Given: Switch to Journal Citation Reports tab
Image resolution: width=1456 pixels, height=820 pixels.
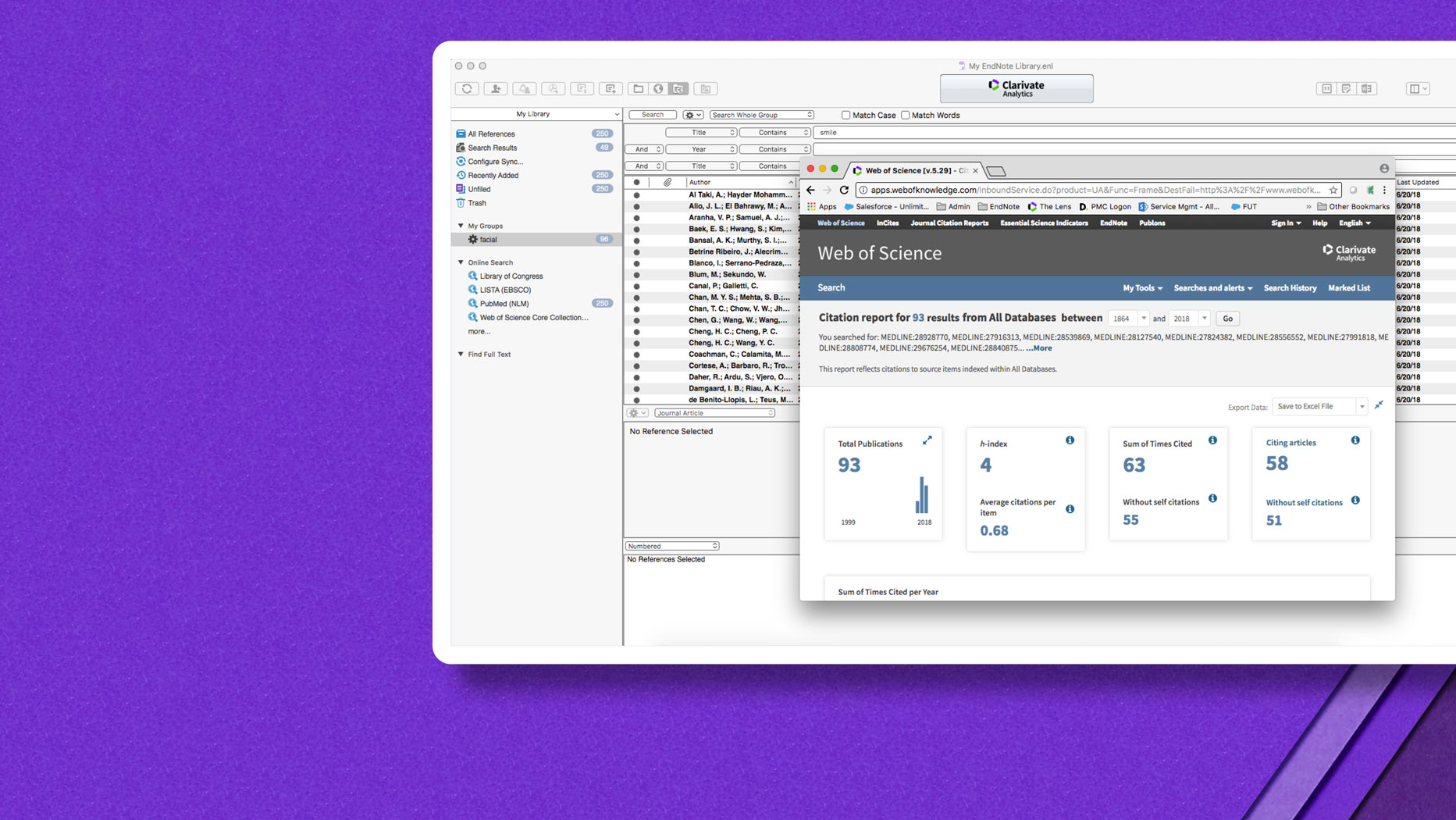Looking at the screenshot, I should click(949, 223).
